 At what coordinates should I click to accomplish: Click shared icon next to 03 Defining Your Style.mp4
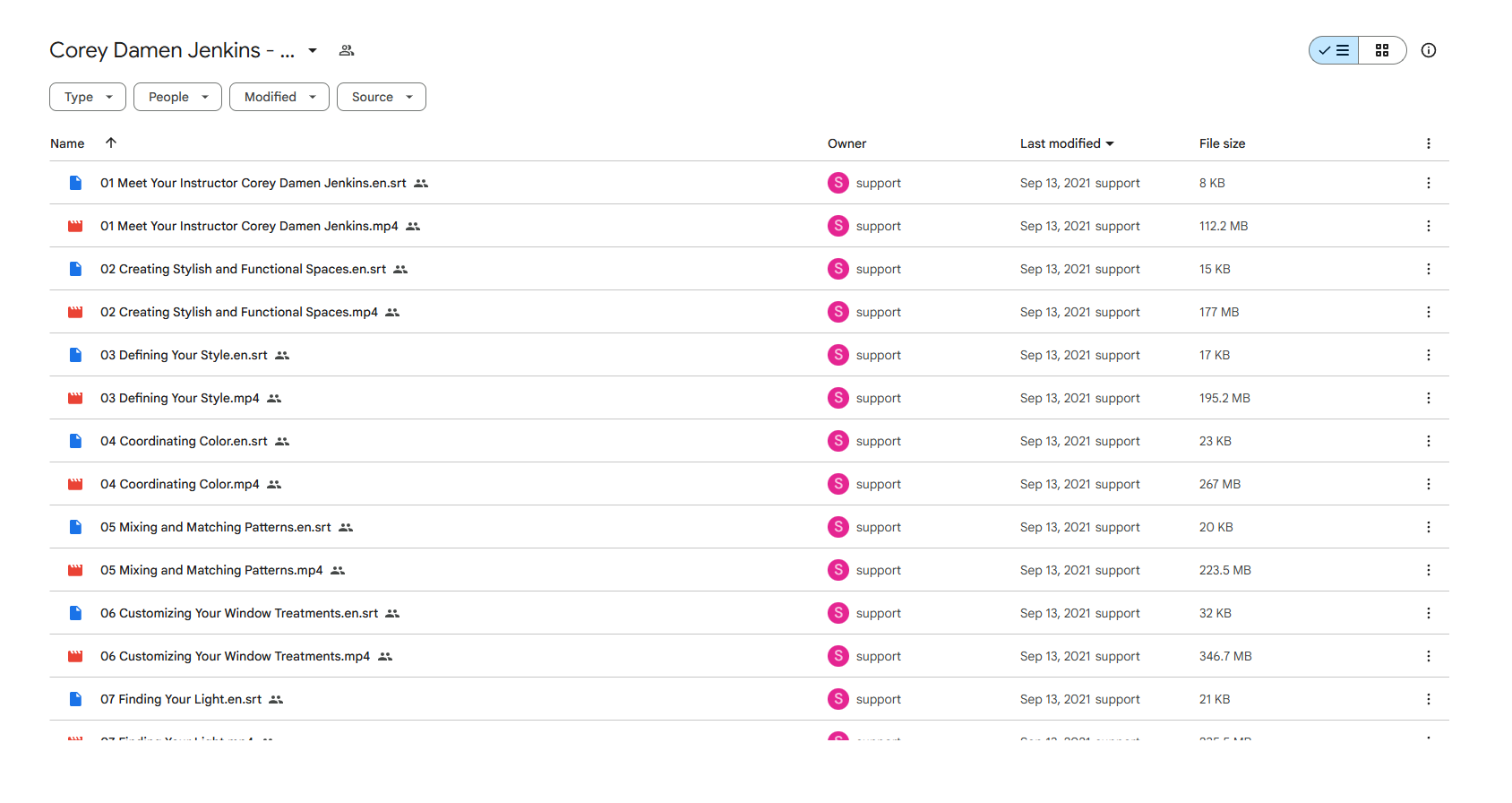point(274,398)
